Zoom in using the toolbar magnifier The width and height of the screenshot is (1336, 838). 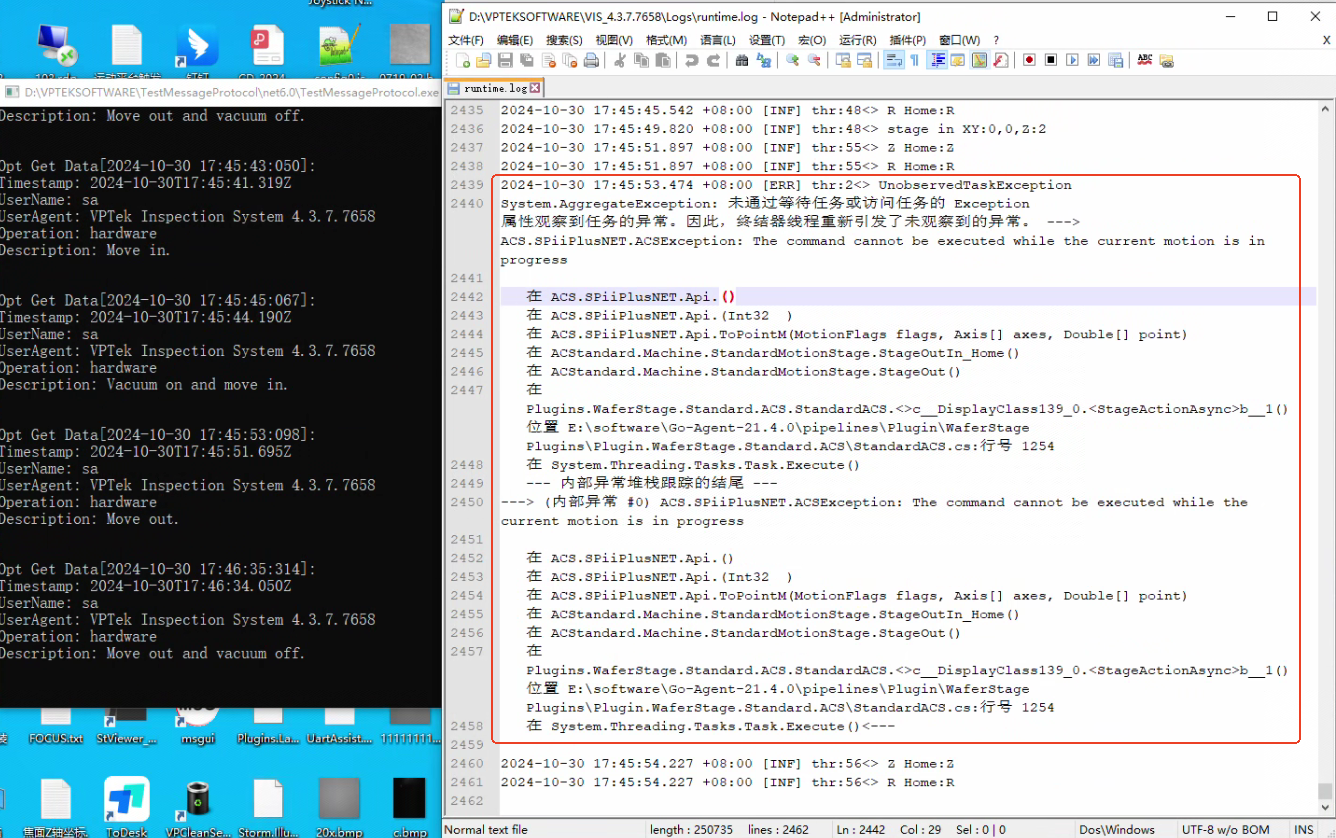pyautogui.click(x=793, y=60)
